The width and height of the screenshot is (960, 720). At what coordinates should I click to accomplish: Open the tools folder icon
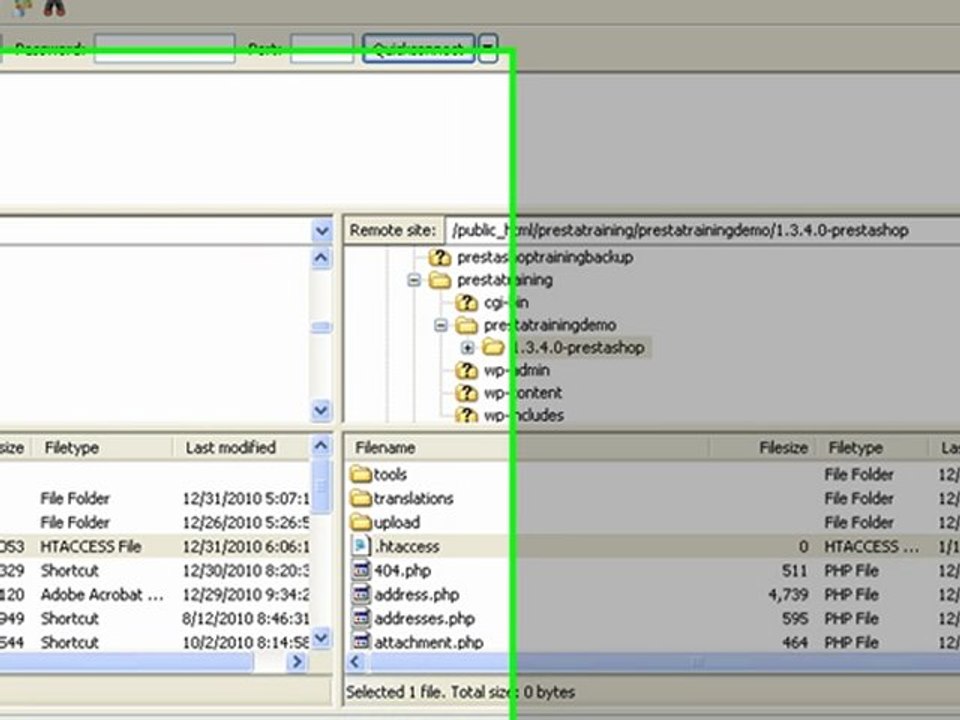(x=361, y=474)
